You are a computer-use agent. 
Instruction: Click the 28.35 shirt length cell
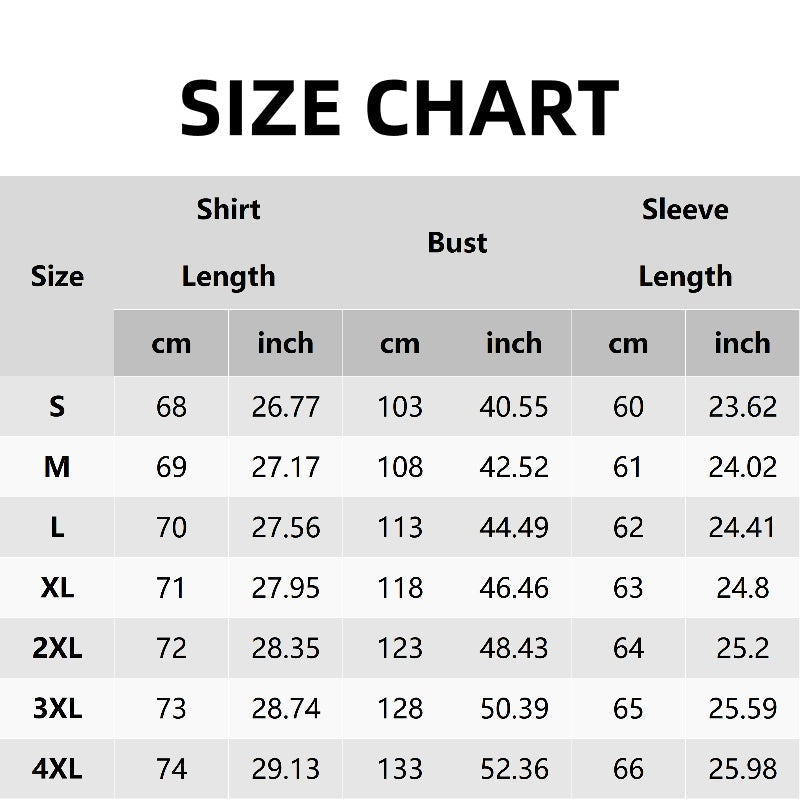pos(285,648)
